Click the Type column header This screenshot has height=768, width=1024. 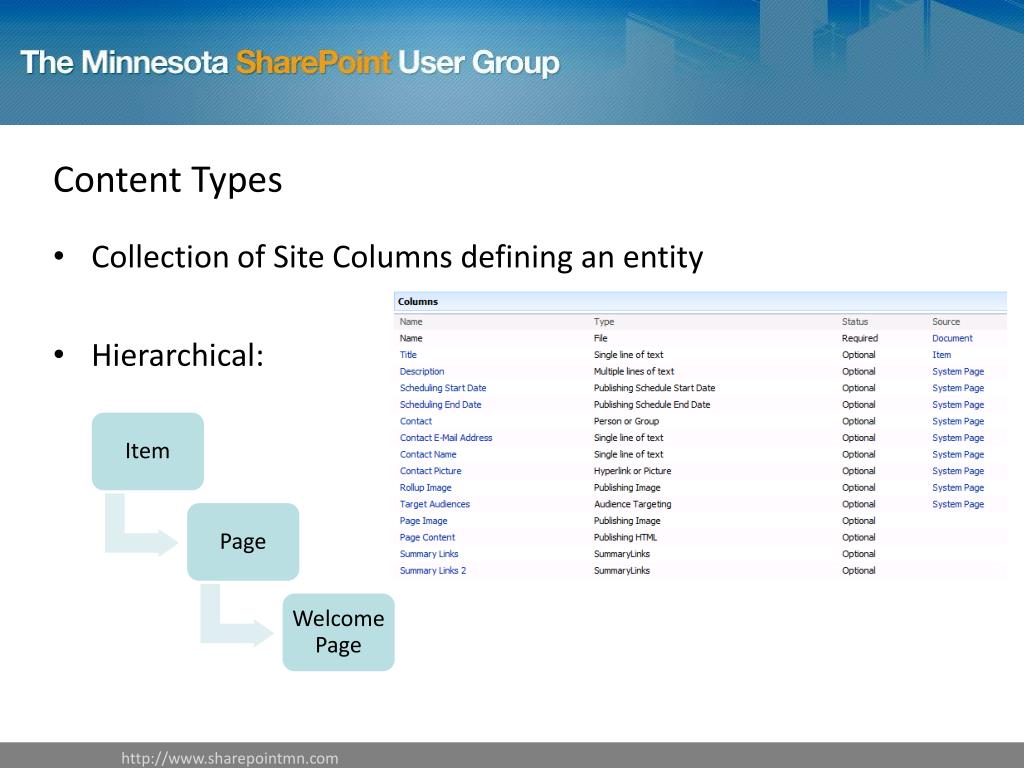pyautogui.click(x=603, y=322)
